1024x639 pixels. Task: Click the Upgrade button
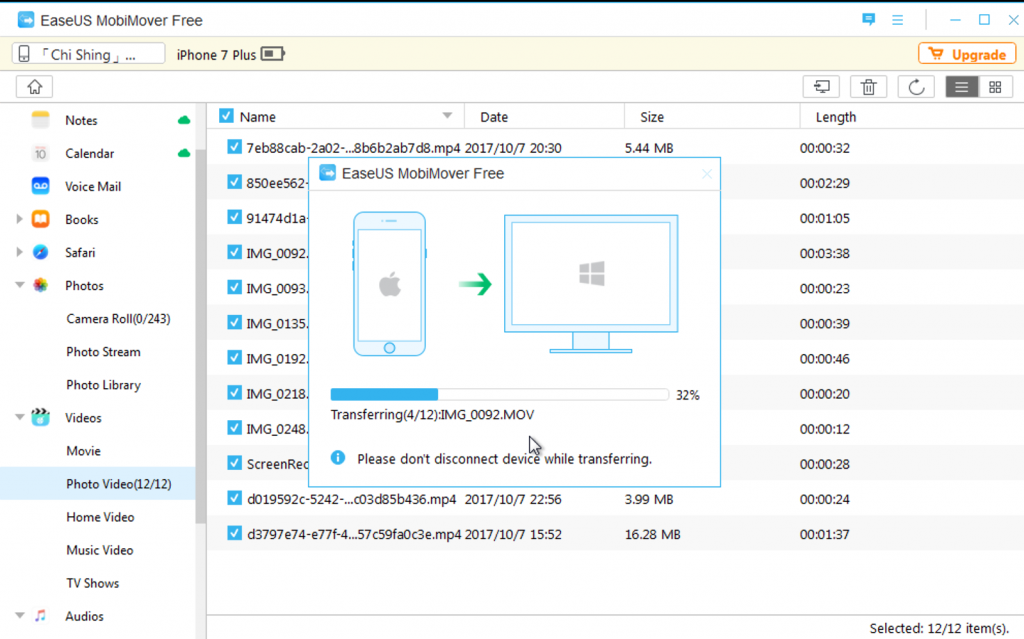pyautogui.click(x=967, y=54)
